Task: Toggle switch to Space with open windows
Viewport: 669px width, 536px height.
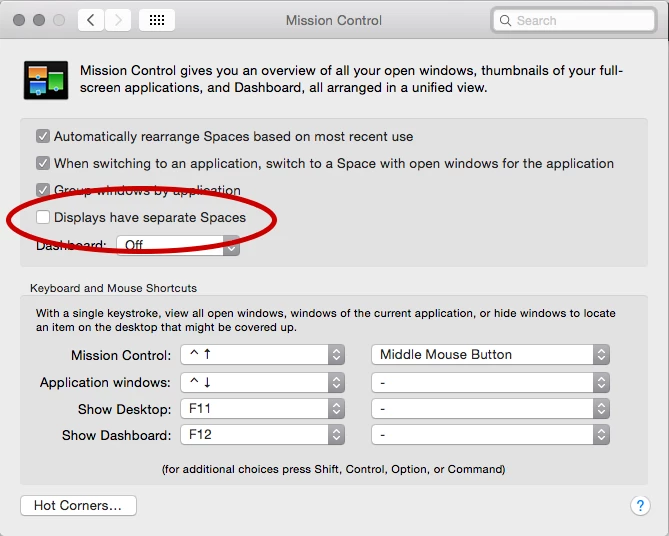Action: [x=43, y=163]
